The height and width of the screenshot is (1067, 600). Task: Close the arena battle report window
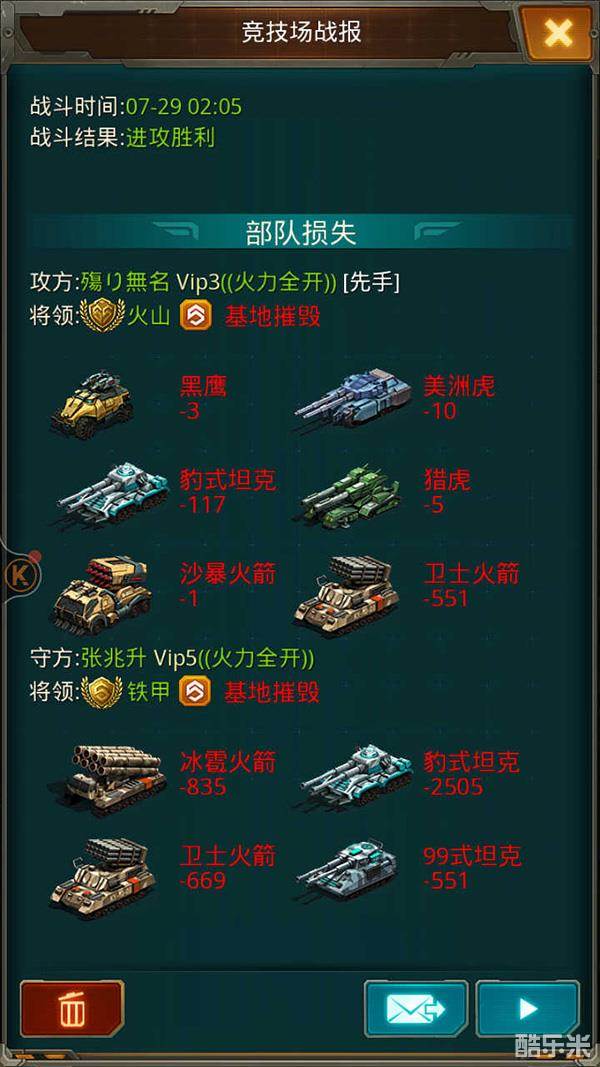pos(558,32)
